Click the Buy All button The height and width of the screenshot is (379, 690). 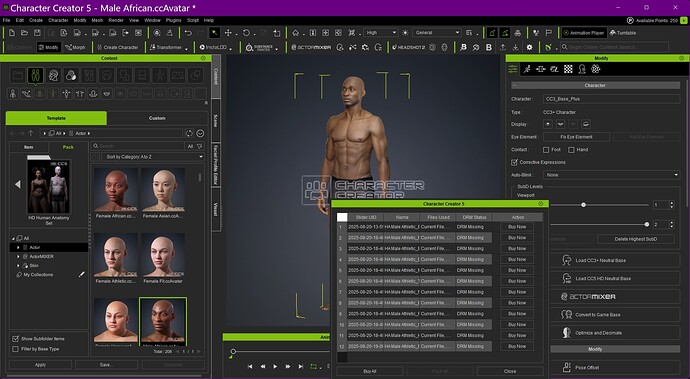(x=370, y=371)
